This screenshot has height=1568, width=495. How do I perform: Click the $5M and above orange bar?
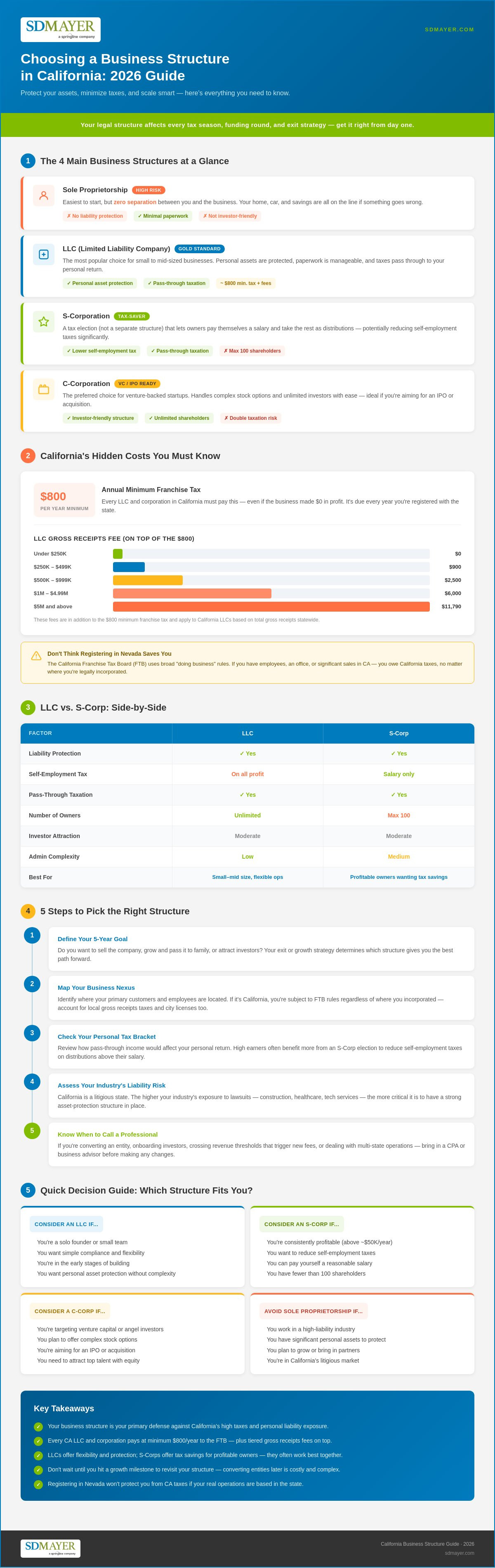271,606
